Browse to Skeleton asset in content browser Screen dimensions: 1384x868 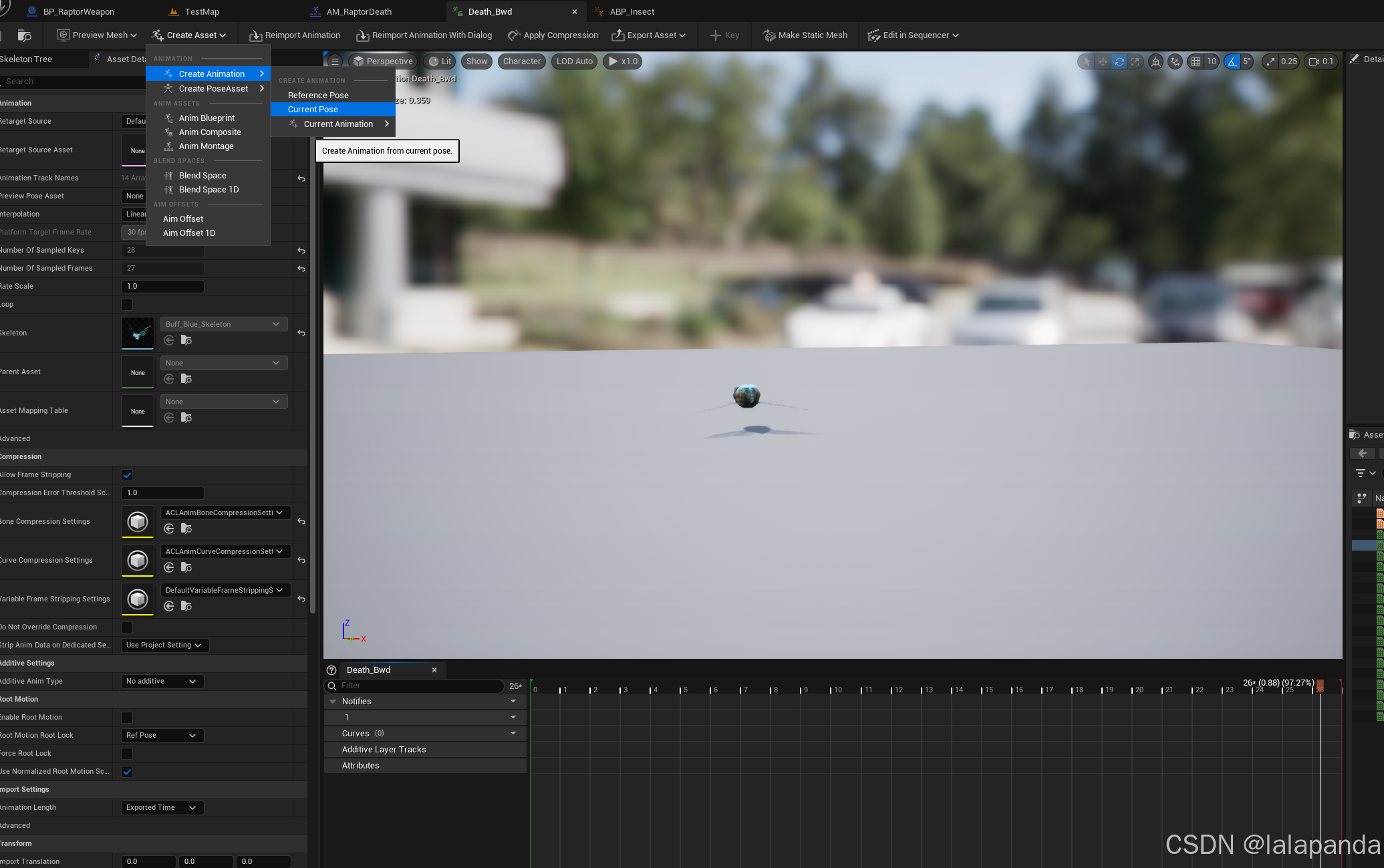click(186, 341)
